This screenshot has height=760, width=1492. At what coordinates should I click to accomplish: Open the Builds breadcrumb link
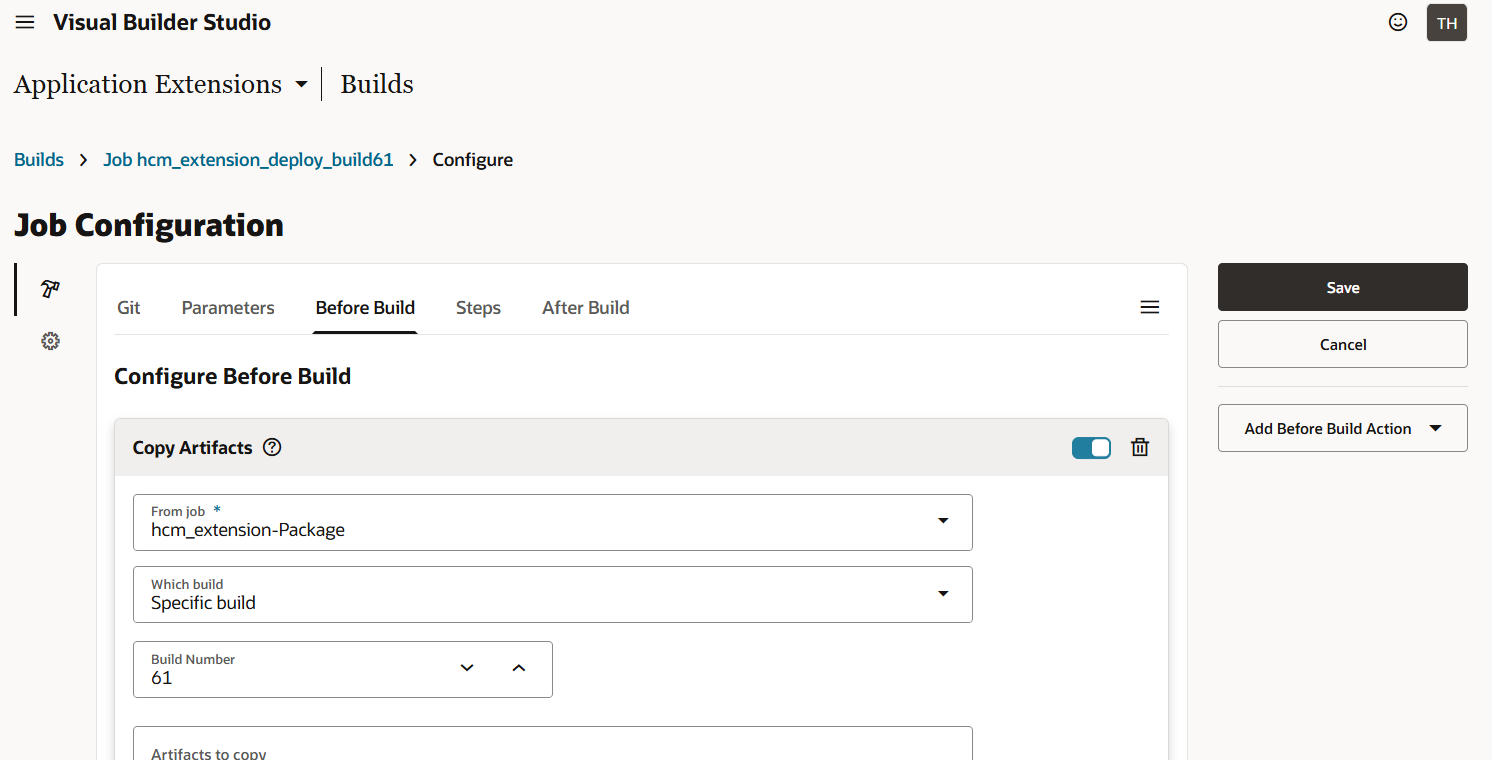[39, 160]
